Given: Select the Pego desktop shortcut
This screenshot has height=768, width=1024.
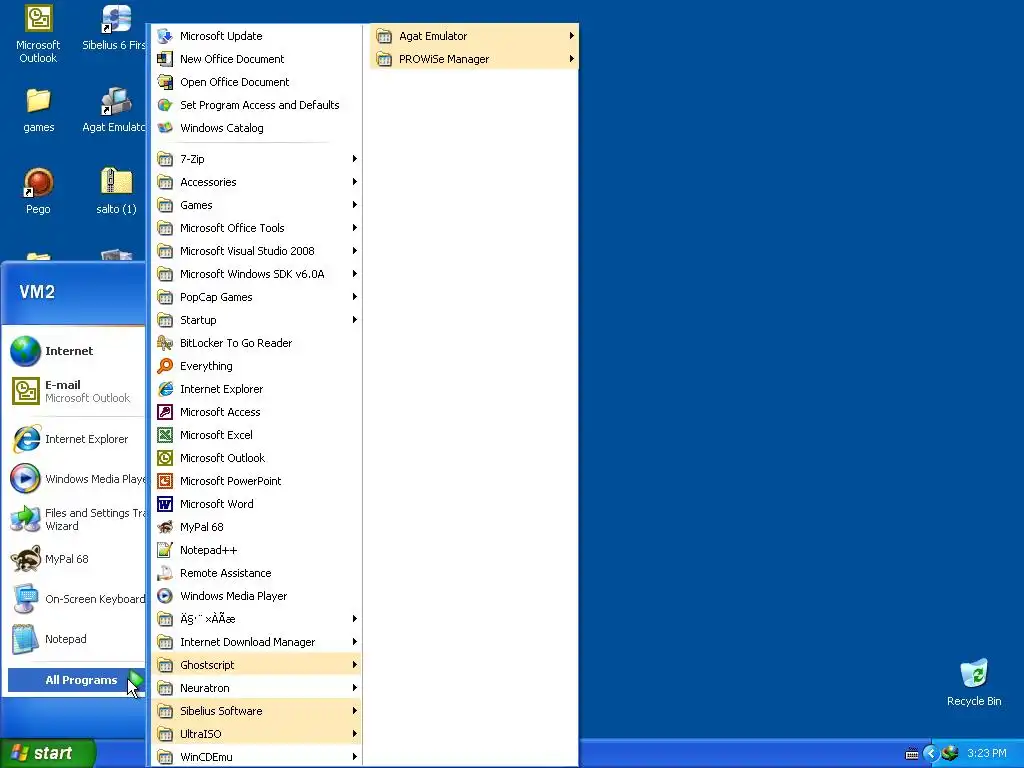Looking at the screenshot, I should coord(38,191).
